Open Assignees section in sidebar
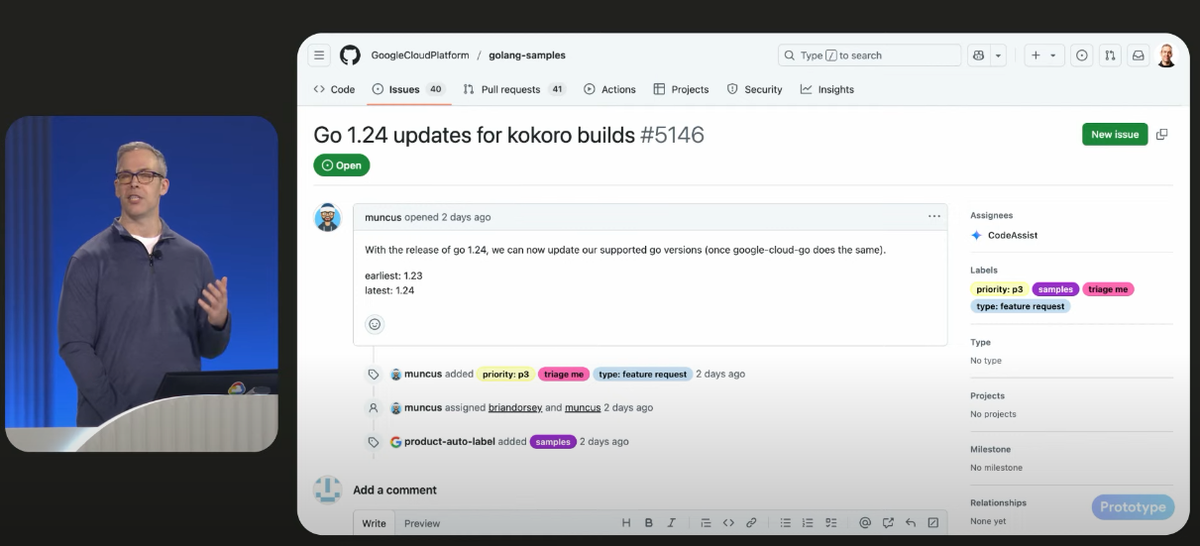The image size is (1200, 546). tap(991, 215)
